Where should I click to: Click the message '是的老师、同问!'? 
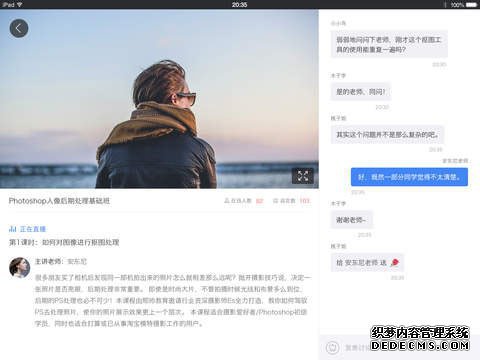[361, 92]
